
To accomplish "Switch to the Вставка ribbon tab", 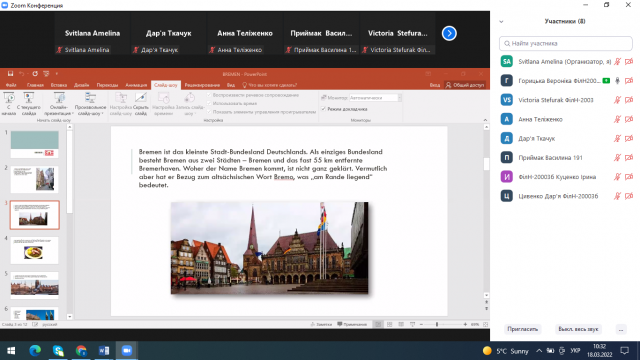I will click(x=59, y=85).
